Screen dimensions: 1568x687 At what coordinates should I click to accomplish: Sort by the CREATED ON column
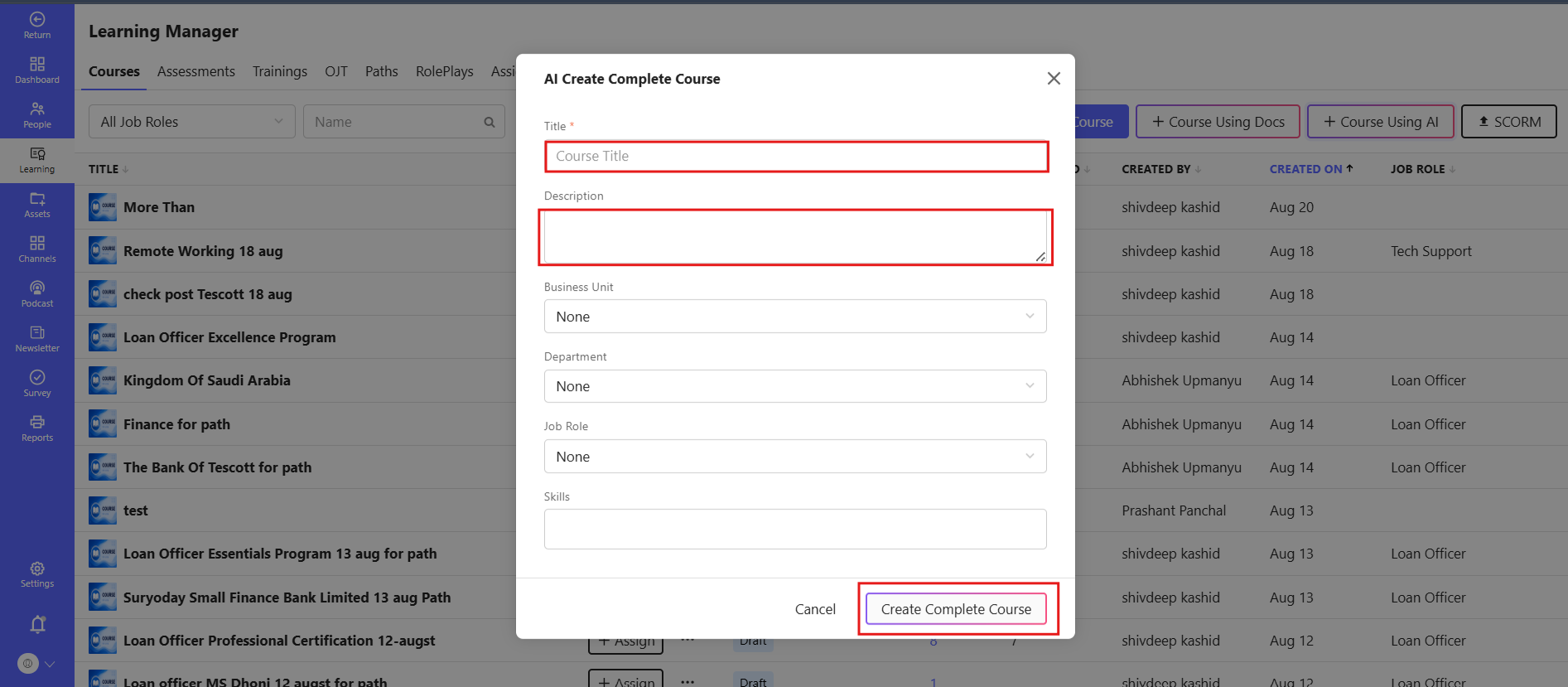pos(1311,169)
